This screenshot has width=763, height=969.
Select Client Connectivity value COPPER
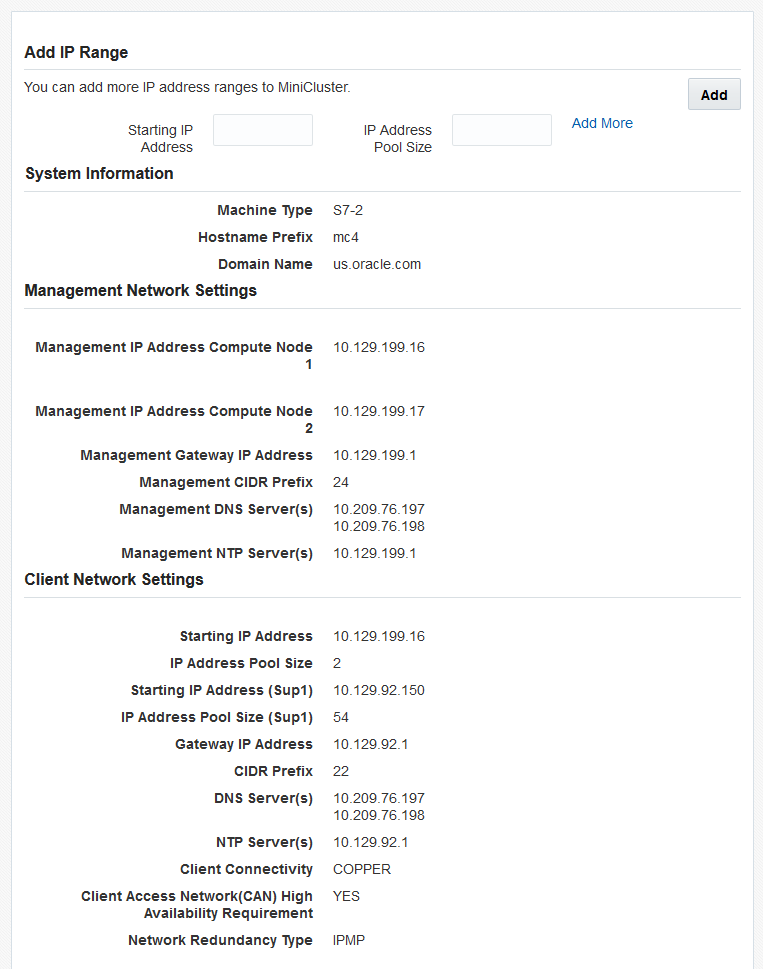(x=362, y=870)
